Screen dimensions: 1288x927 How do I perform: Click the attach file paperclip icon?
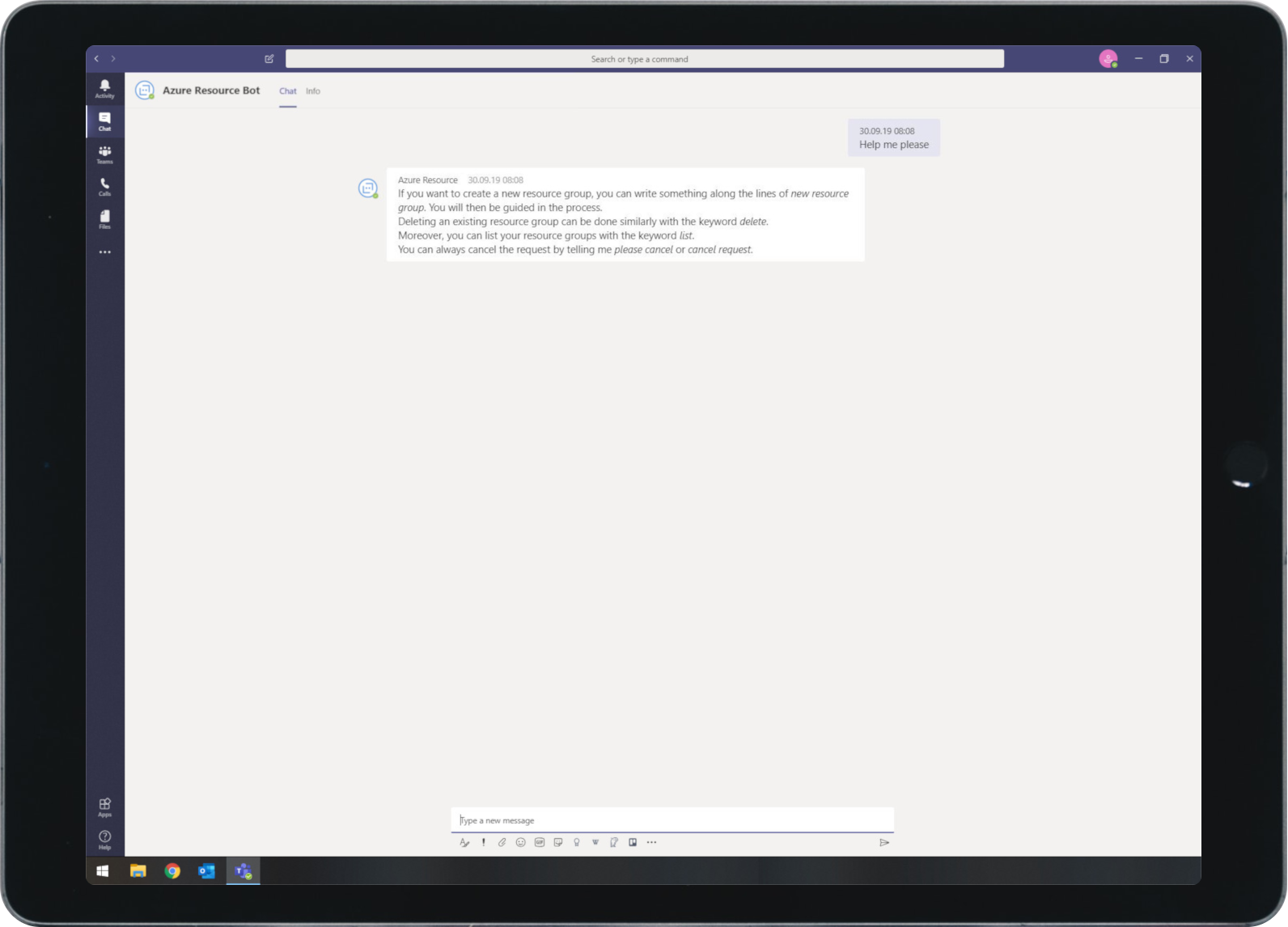(502, 842)
